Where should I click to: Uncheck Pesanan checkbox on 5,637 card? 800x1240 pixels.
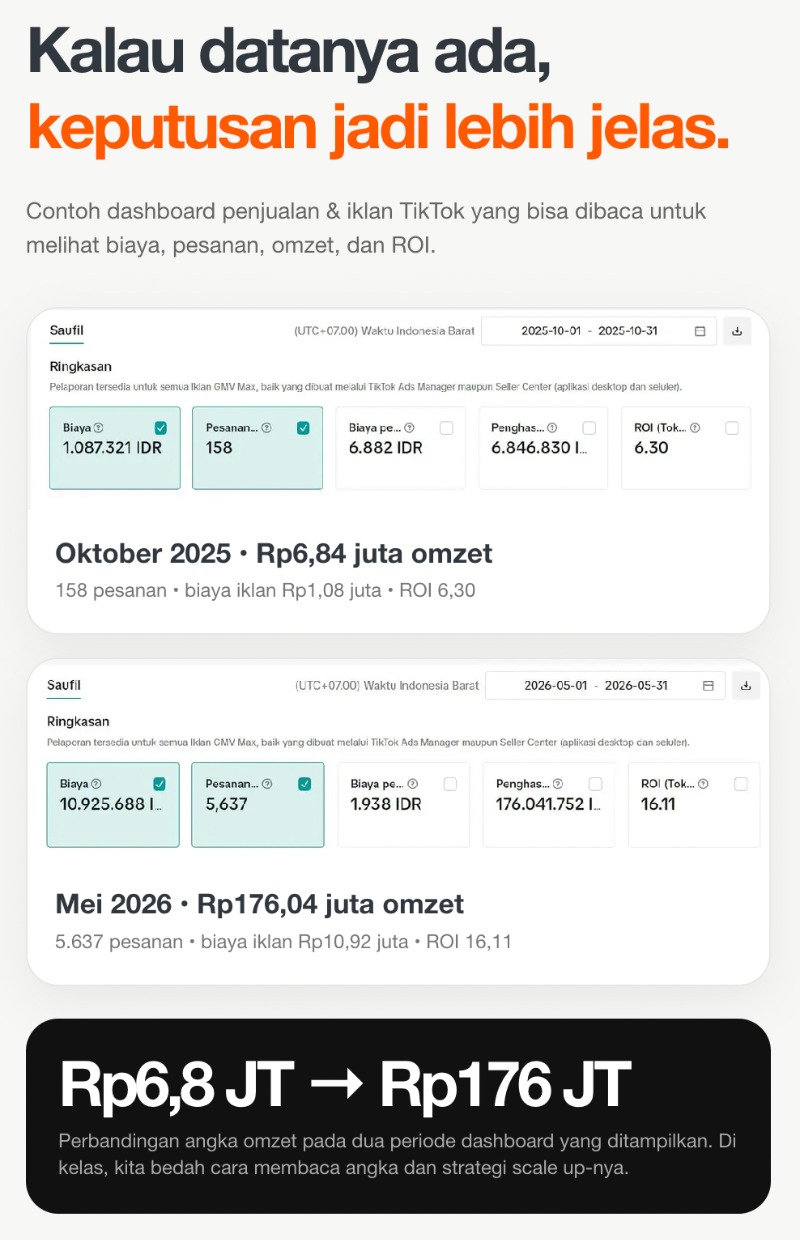click(305, 784)
